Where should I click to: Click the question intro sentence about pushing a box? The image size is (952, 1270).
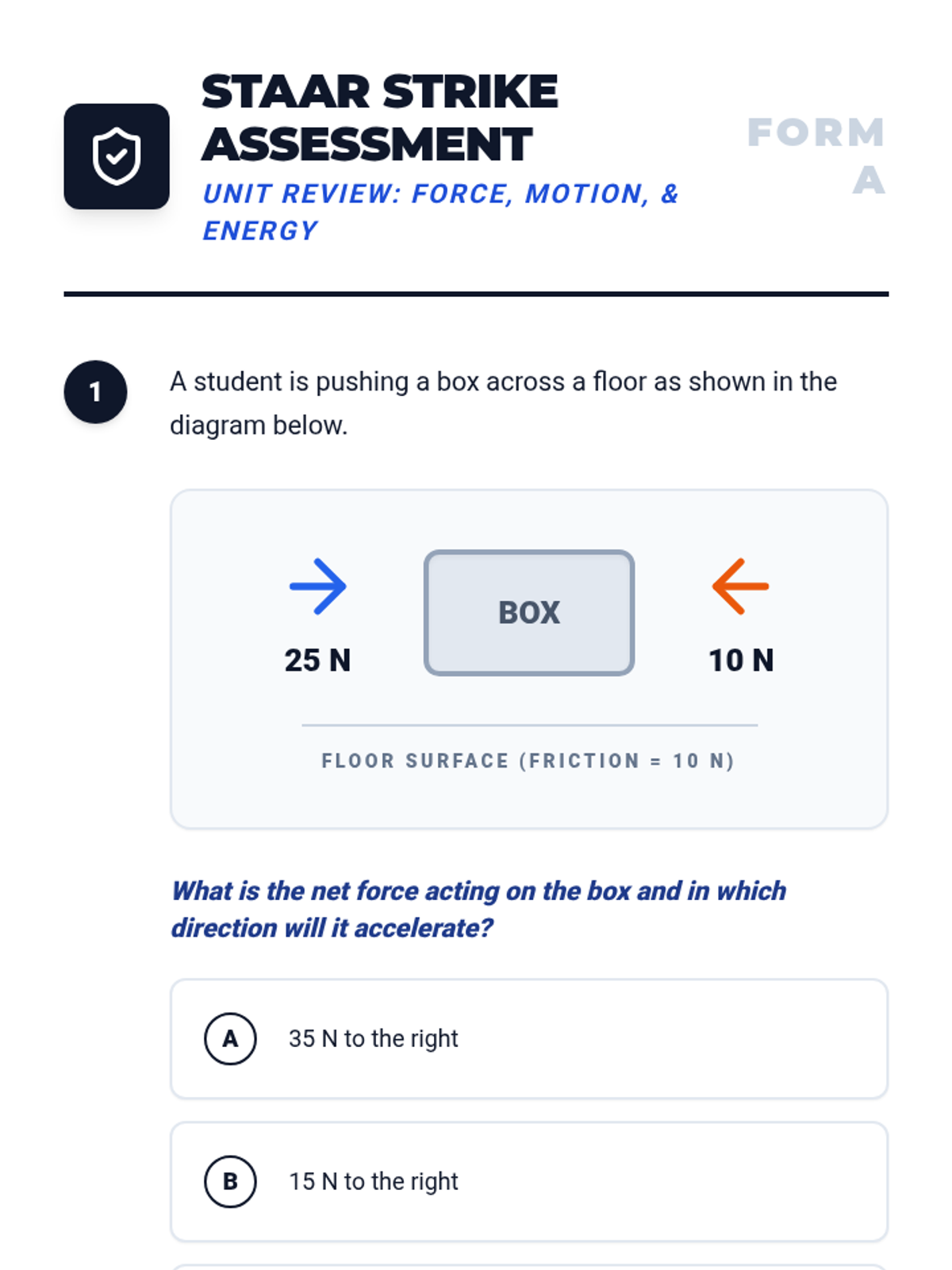pos(504,403)
